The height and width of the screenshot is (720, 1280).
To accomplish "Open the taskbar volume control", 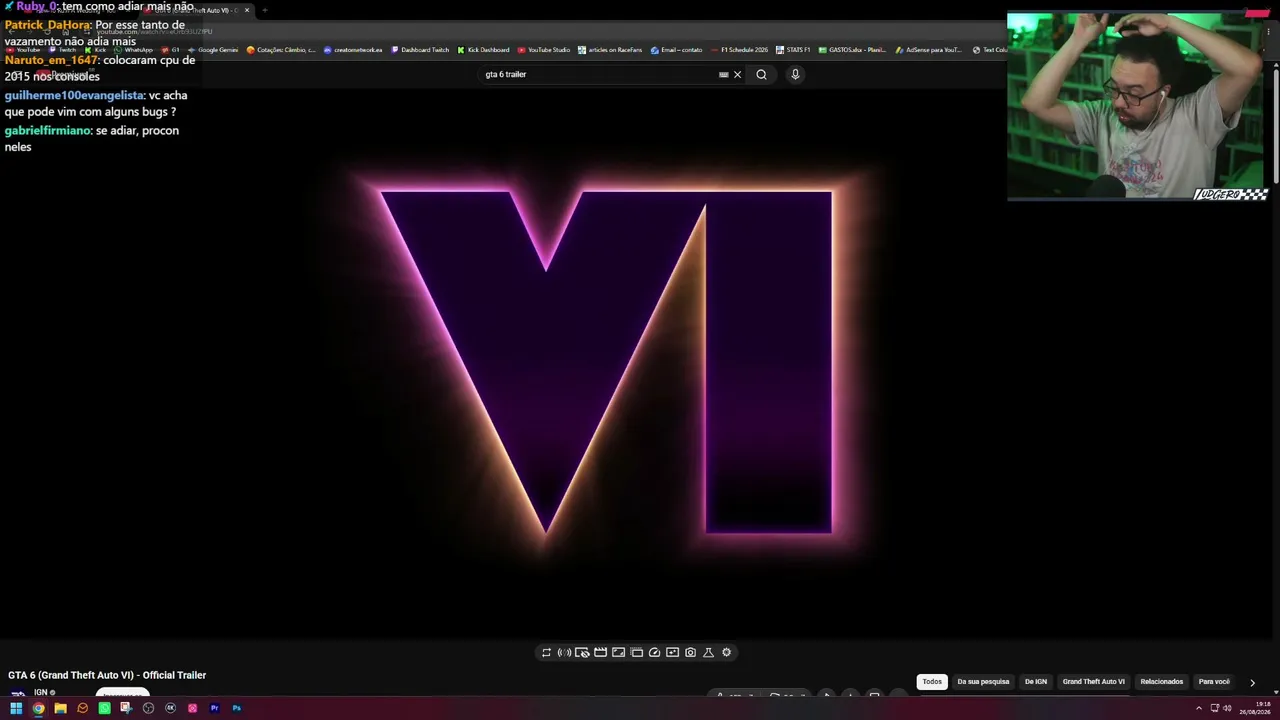I will 1227,708.
